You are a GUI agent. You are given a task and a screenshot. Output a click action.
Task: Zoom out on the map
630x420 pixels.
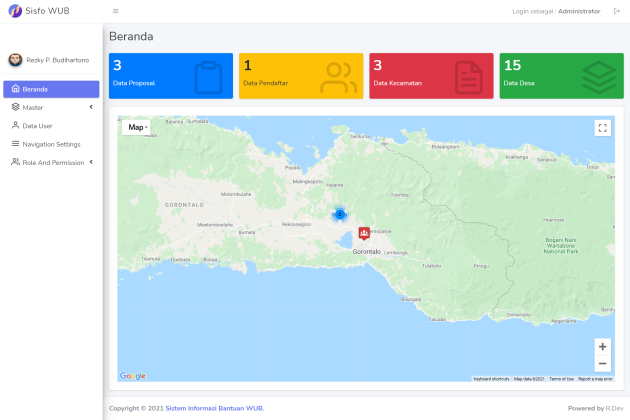pyautogui.click(x=602, y=364)
